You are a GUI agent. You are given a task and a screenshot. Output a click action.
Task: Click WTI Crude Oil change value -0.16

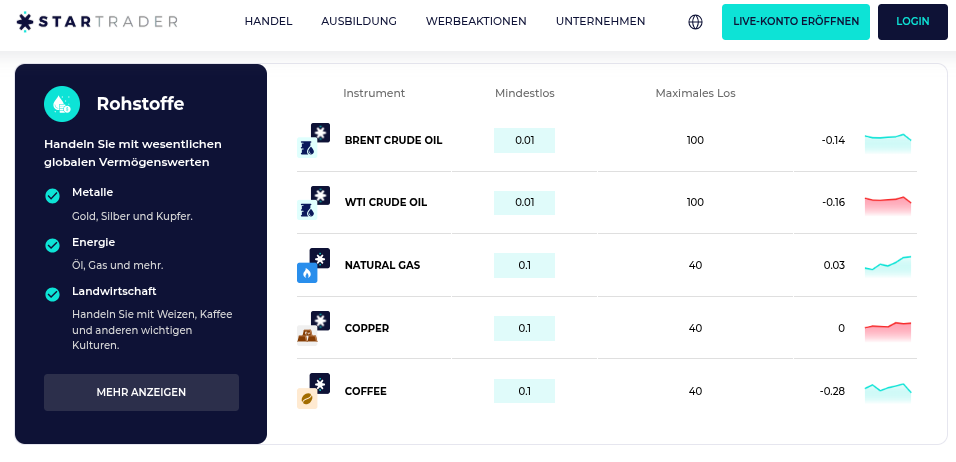pyautogui.click(x=833, y=202)
